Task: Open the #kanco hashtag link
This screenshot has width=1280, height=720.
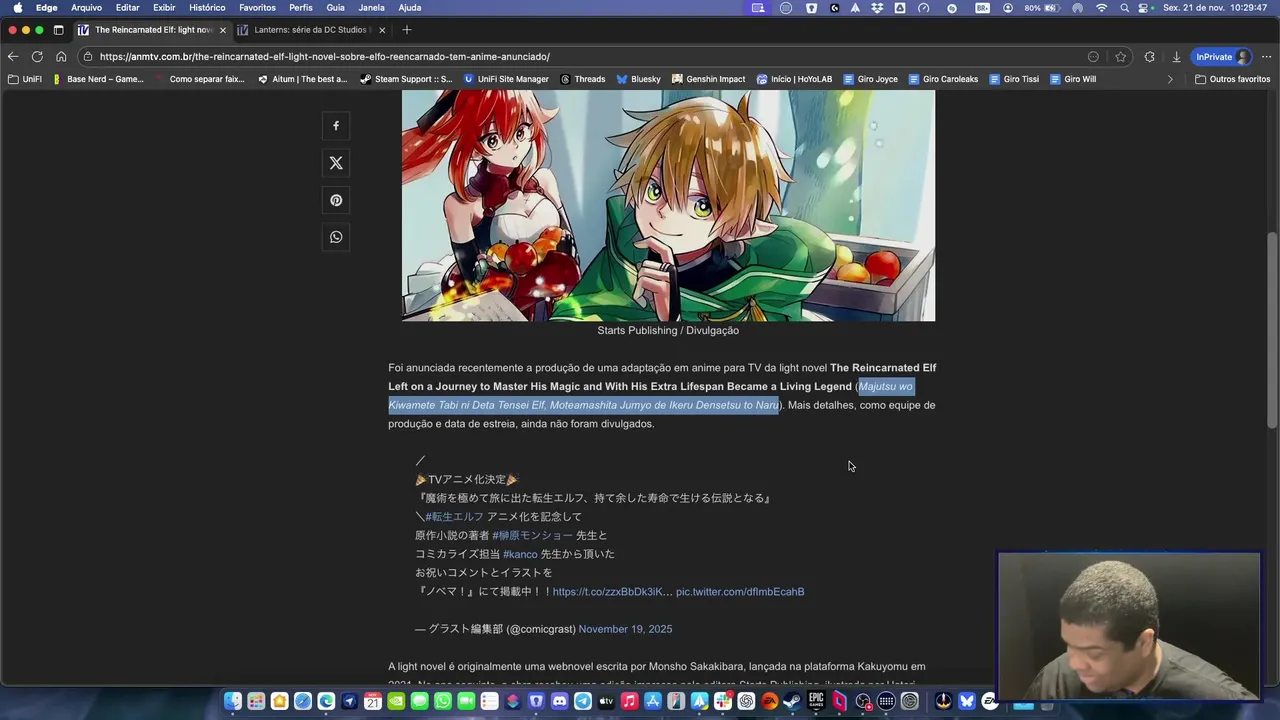Action: pyautogui.click(x=520, y=554)
